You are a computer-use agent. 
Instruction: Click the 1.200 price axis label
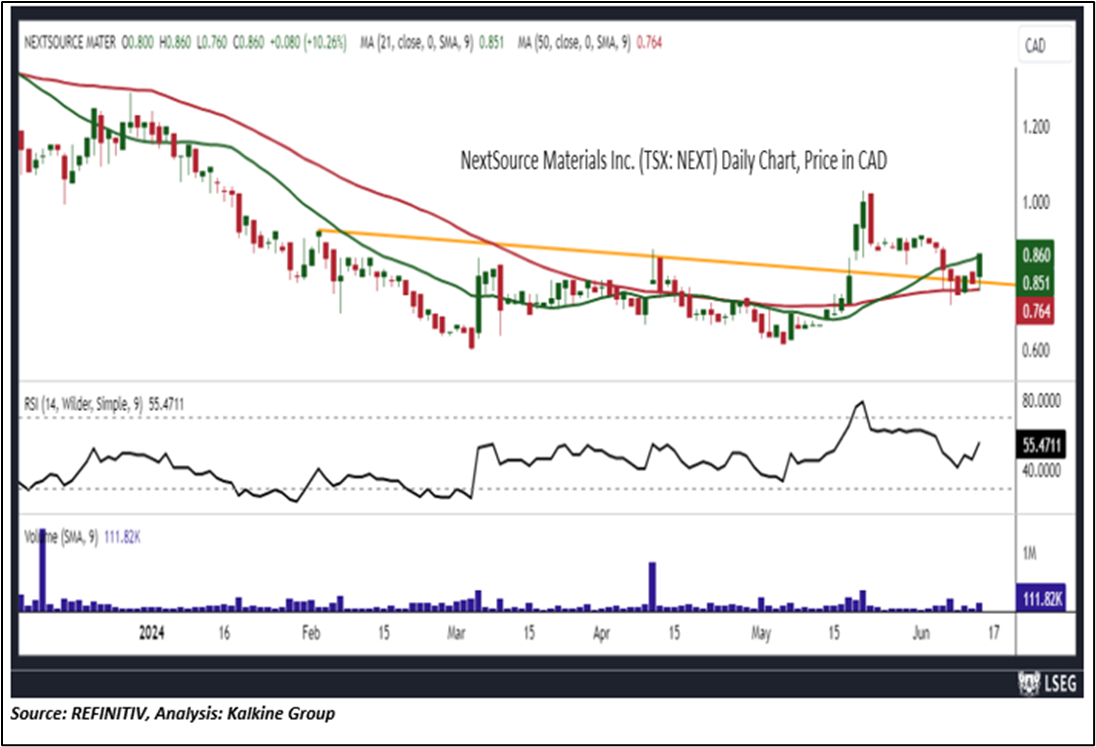(x=1035, y=128)
